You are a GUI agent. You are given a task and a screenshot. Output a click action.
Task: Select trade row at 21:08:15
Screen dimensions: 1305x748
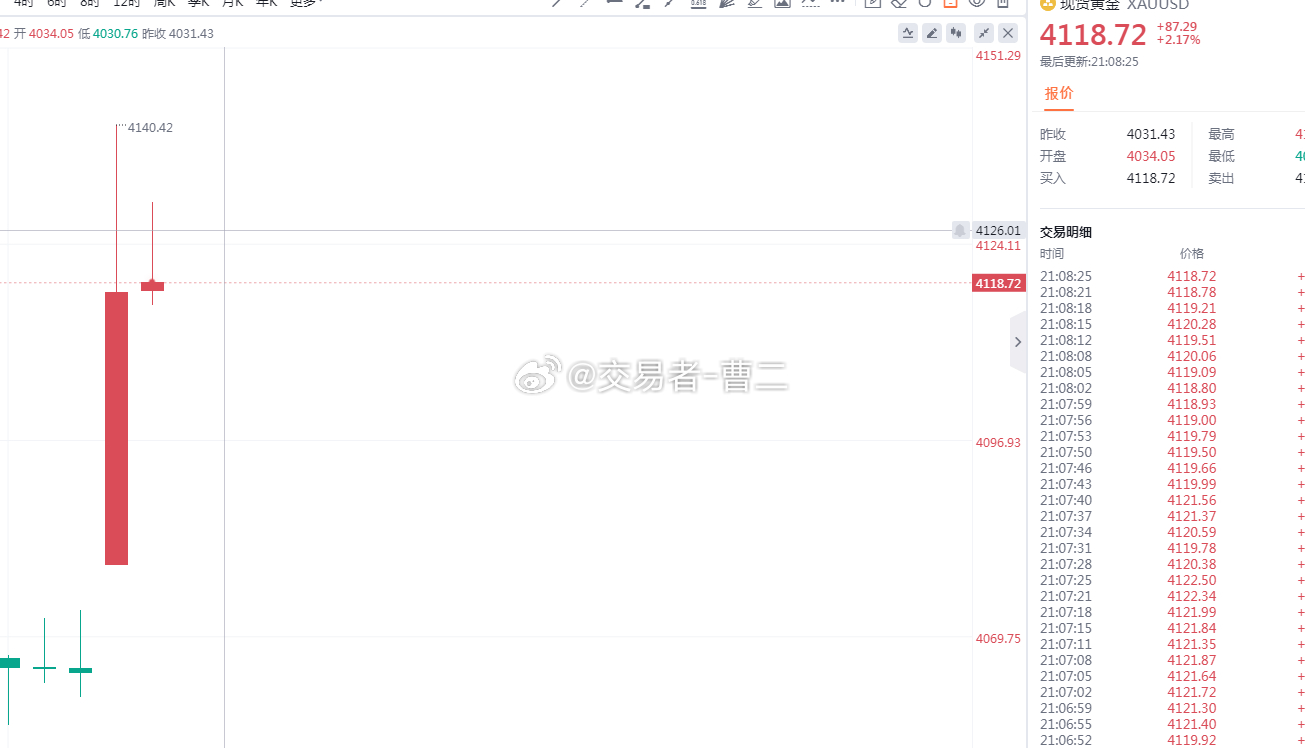click(x=1172, y=324)
